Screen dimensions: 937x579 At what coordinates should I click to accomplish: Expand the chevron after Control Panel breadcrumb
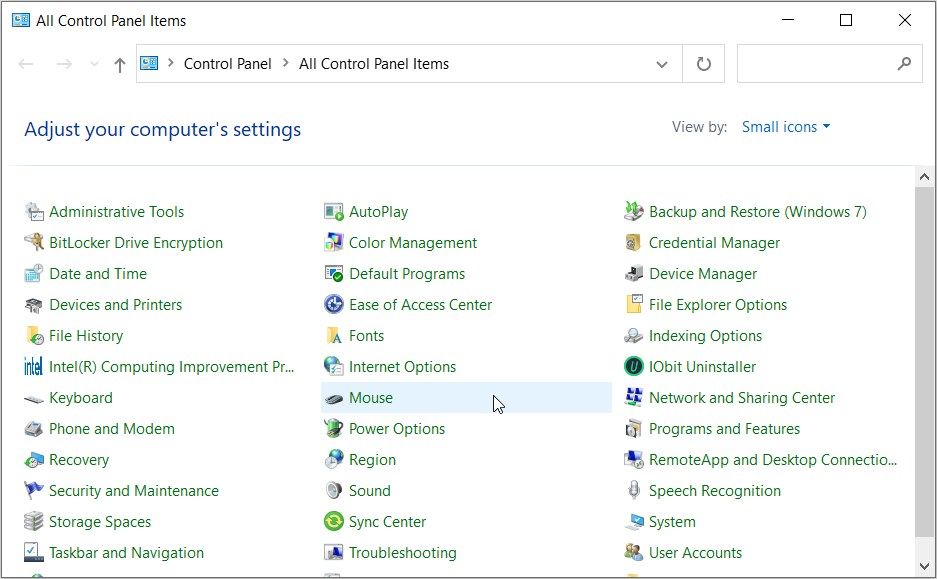tap(286, 63)
